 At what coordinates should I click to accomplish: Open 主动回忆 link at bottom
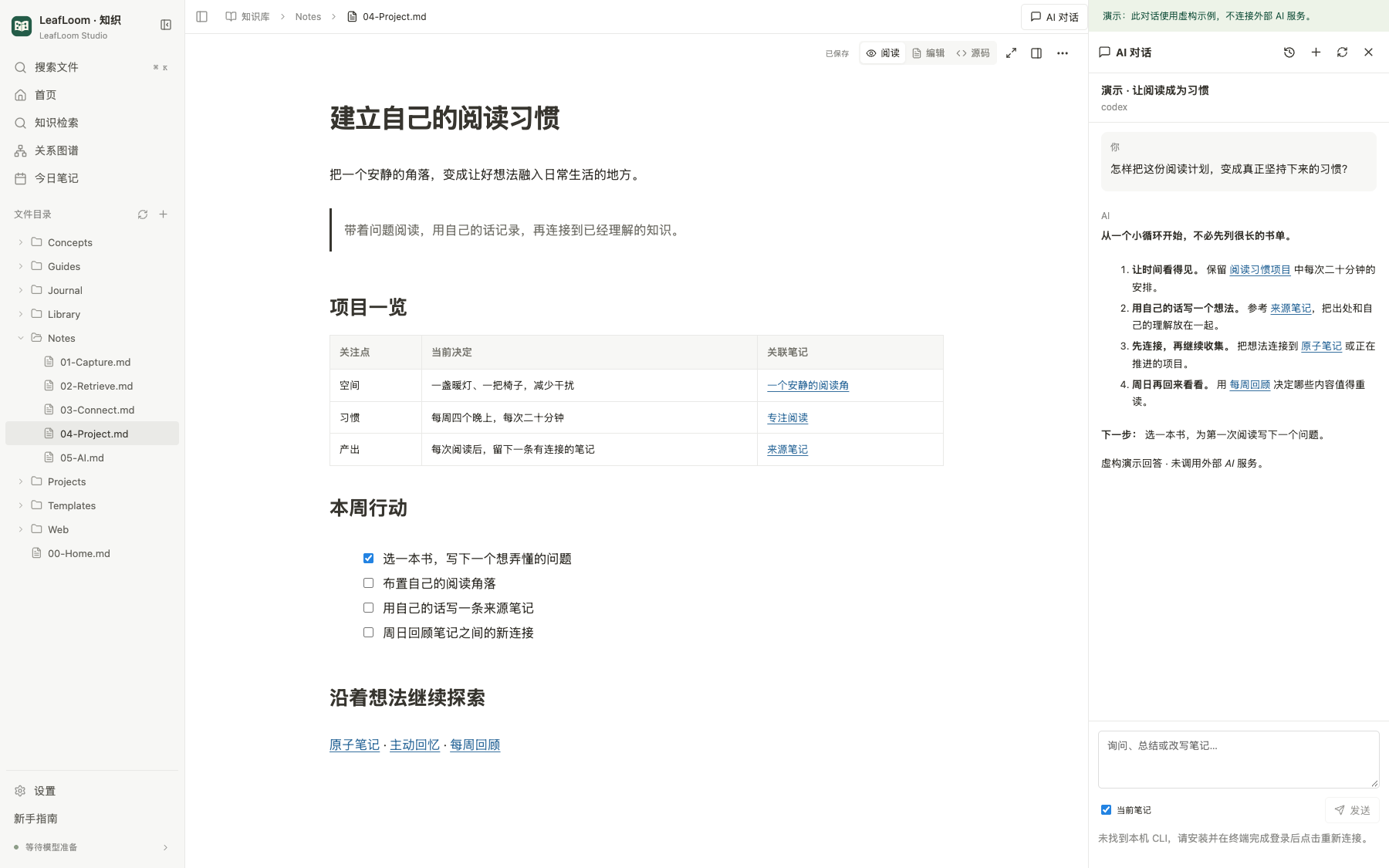point(414,745)
